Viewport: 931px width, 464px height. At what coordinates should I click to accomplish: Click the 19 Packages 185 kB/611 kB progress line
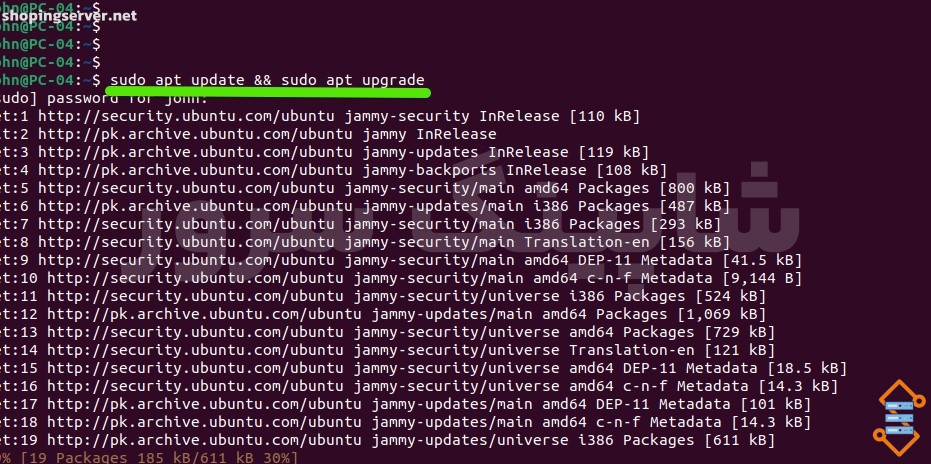pos(149,458)
